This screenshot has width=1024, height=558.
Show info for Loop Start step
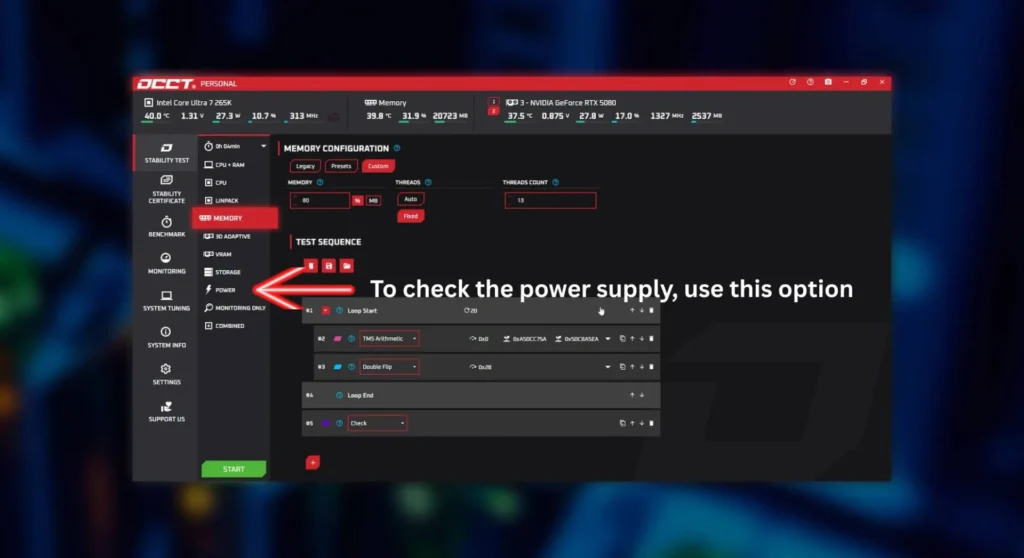(339, 311)
